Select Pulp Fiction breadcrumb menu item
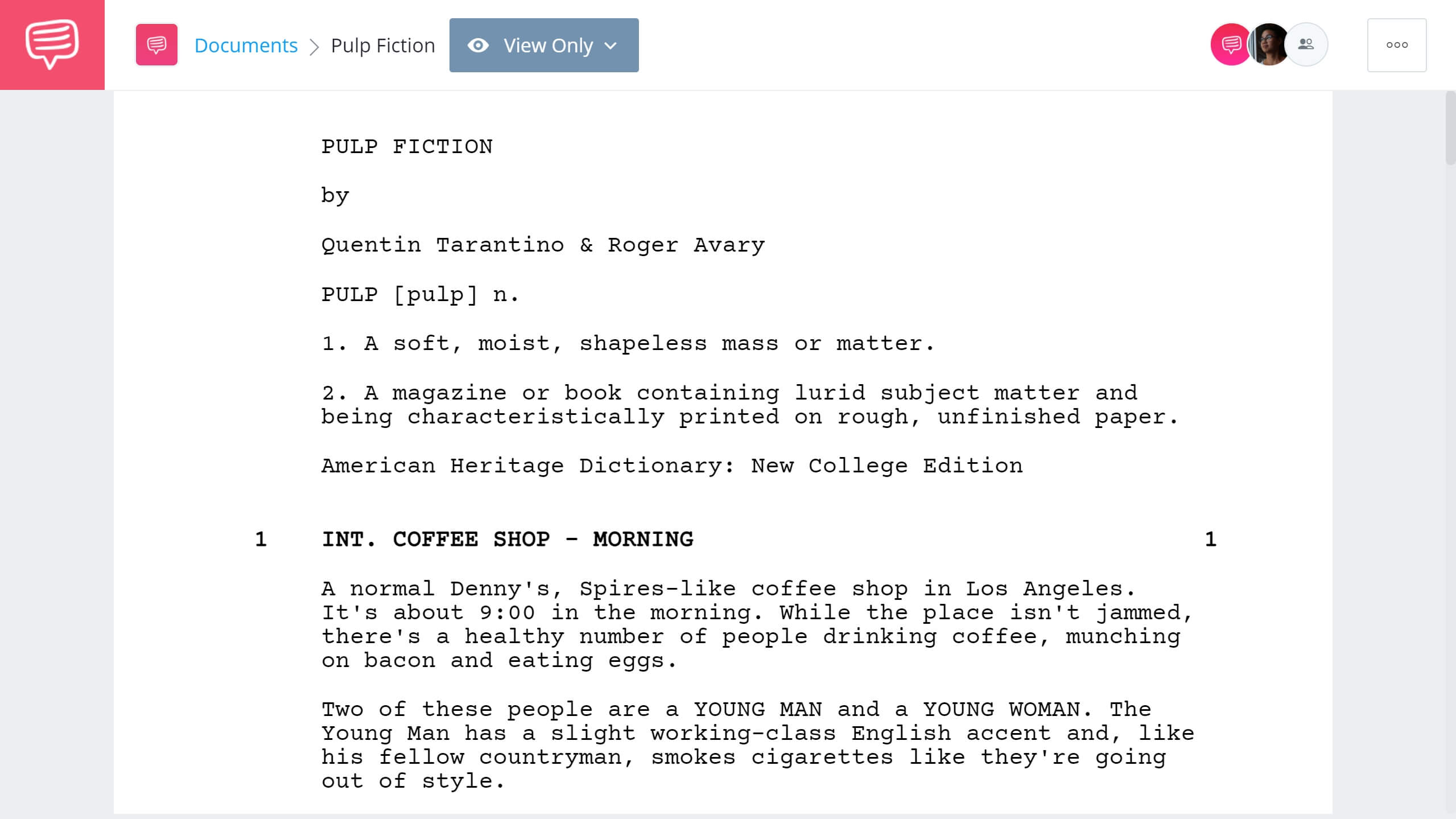The width and height of the screenshot is (1456, 819). (382, 45)
